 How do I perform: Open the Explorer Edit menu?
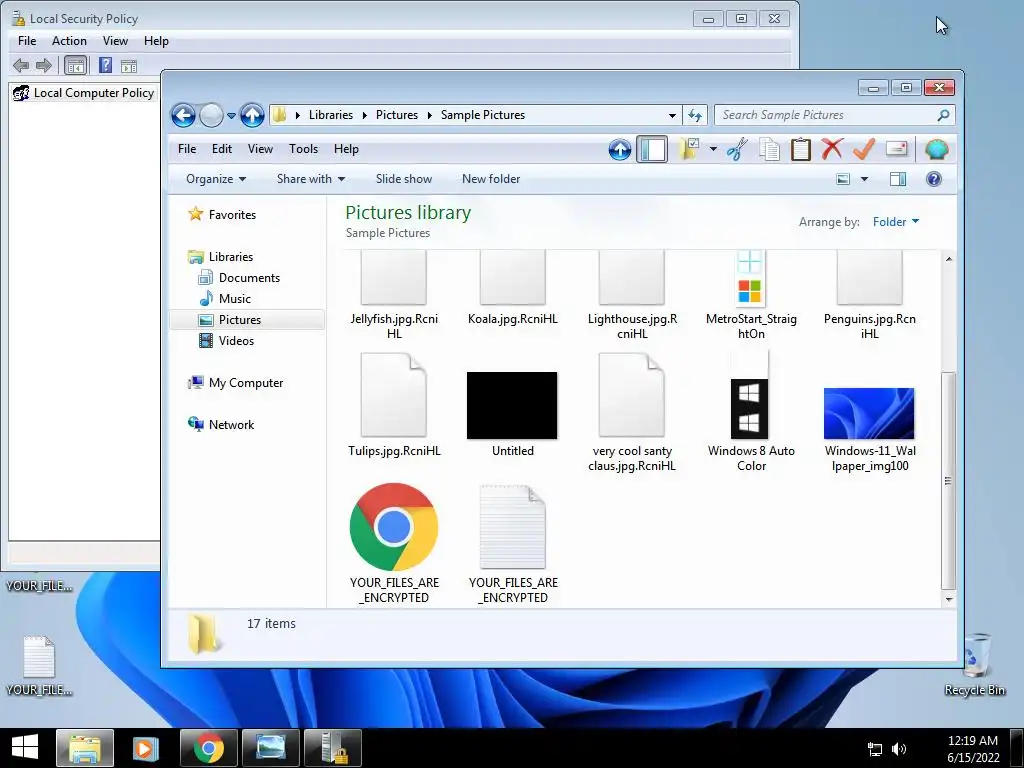[x=221, y=149]
